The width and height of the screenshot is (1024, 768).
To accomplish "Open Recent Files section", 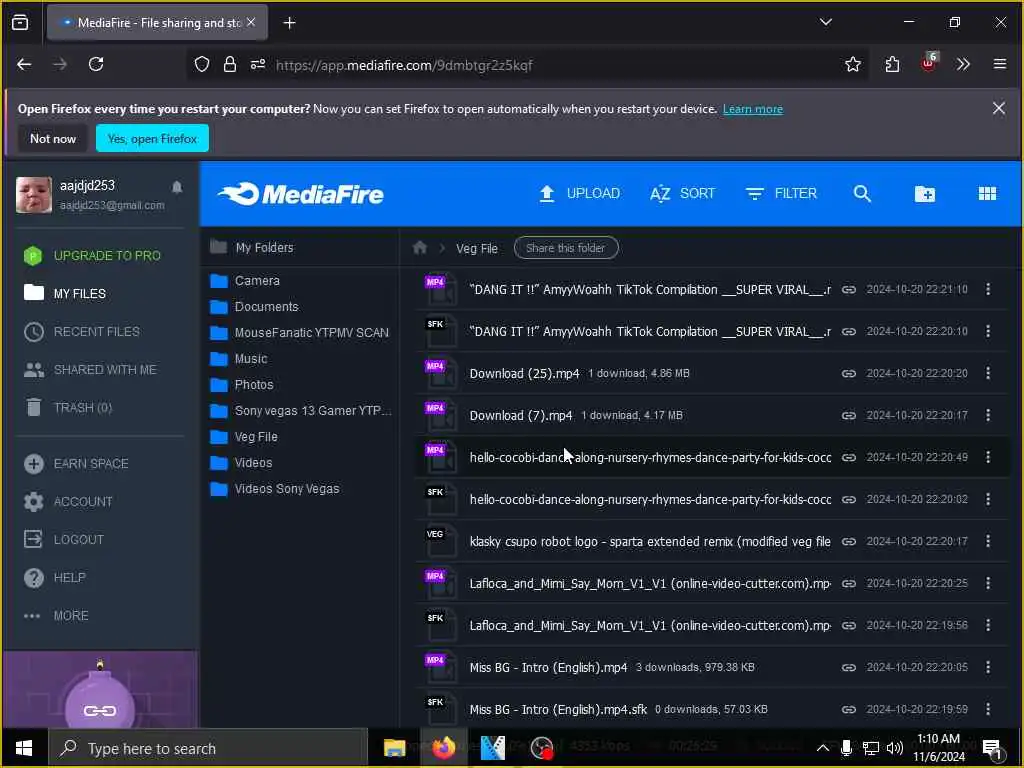I will [x=82, y=332].
